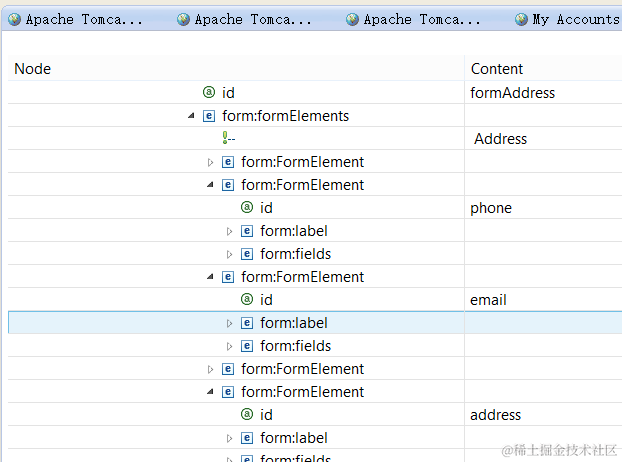Viewport: 622px width, 462px height.
Task: Expand form:label under the phone element
Action: coord(229,231)
